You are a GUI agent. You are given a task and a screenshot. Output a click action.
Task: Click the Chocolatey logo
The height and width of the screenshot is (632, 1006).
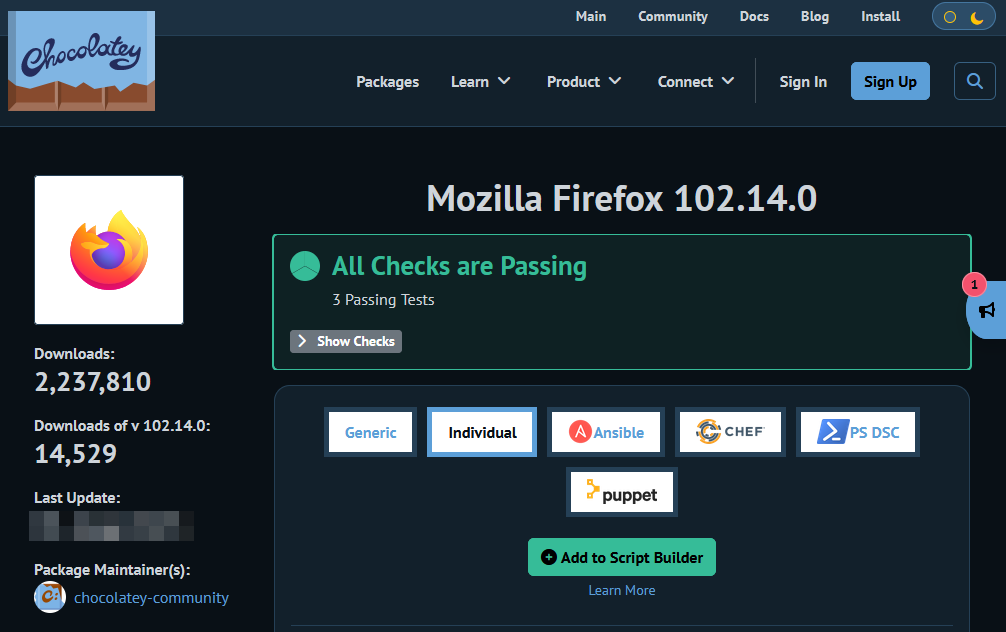pos(81,61)
